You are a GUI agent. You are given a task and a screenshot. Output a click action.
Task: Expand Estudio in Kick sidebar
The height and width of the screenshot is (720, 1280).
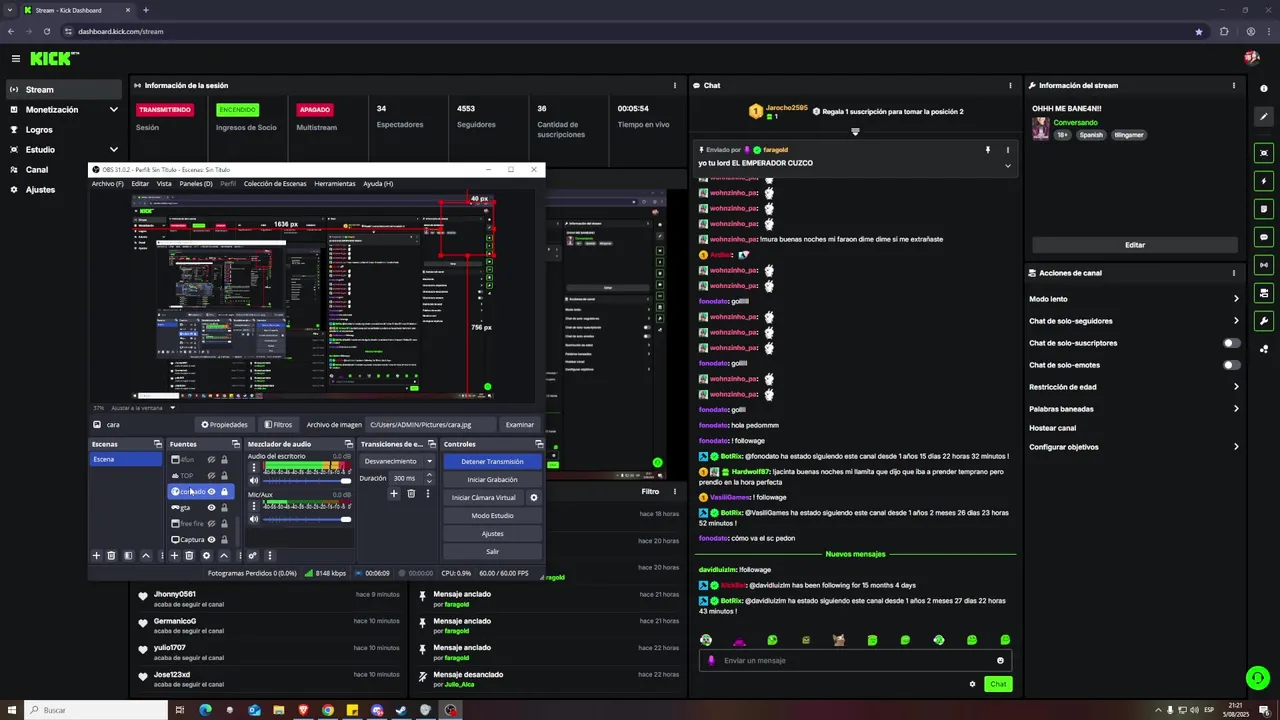coord(113,150)
